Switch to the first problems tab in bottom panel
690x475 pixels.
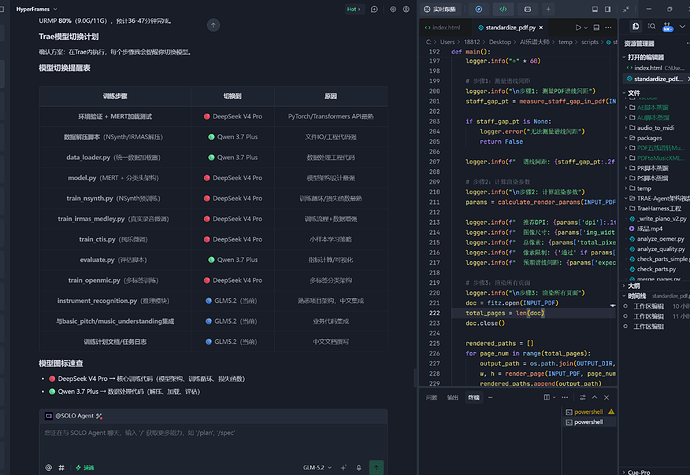(x=431, y=398)
